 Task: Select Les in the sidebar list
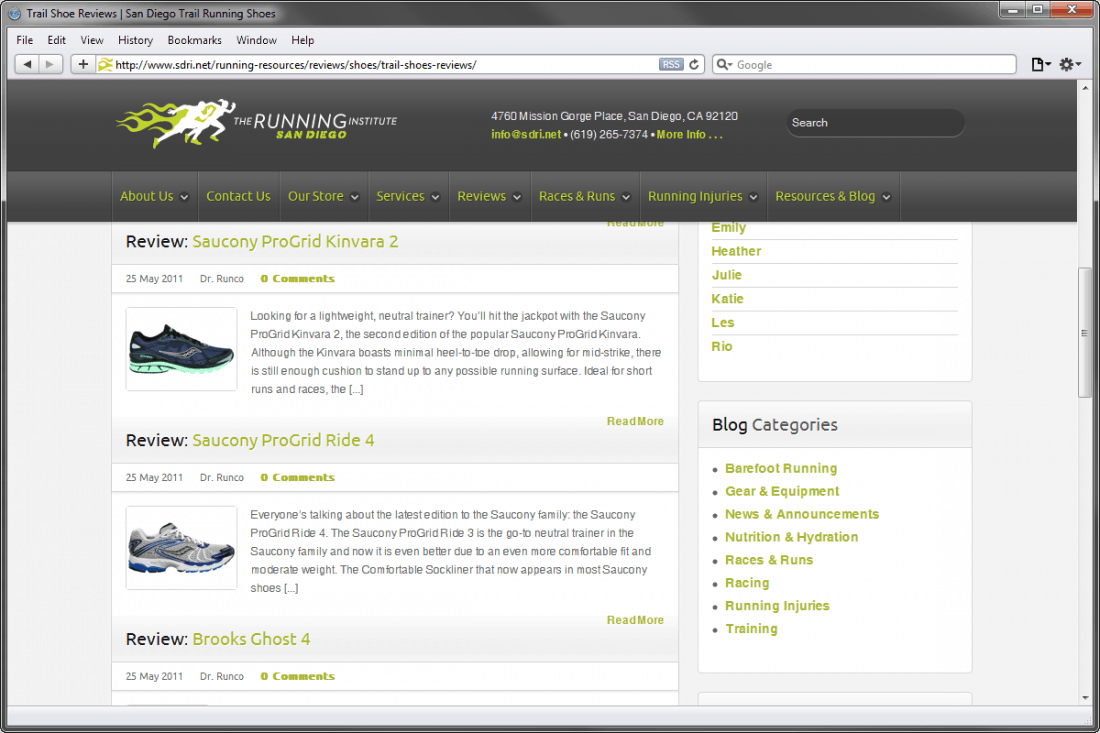coord(723,323)
